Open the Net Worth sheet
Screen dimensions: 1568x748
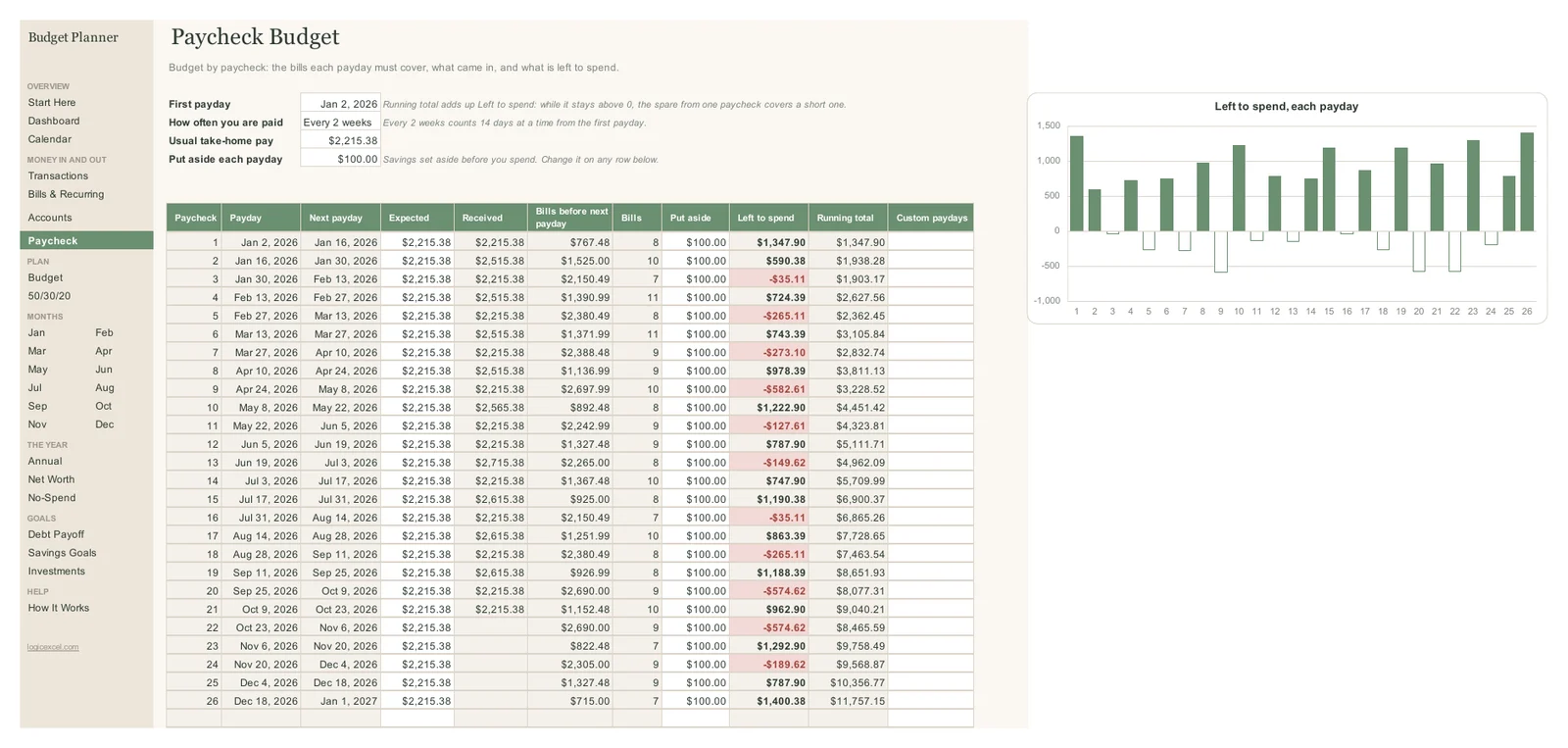51,479
